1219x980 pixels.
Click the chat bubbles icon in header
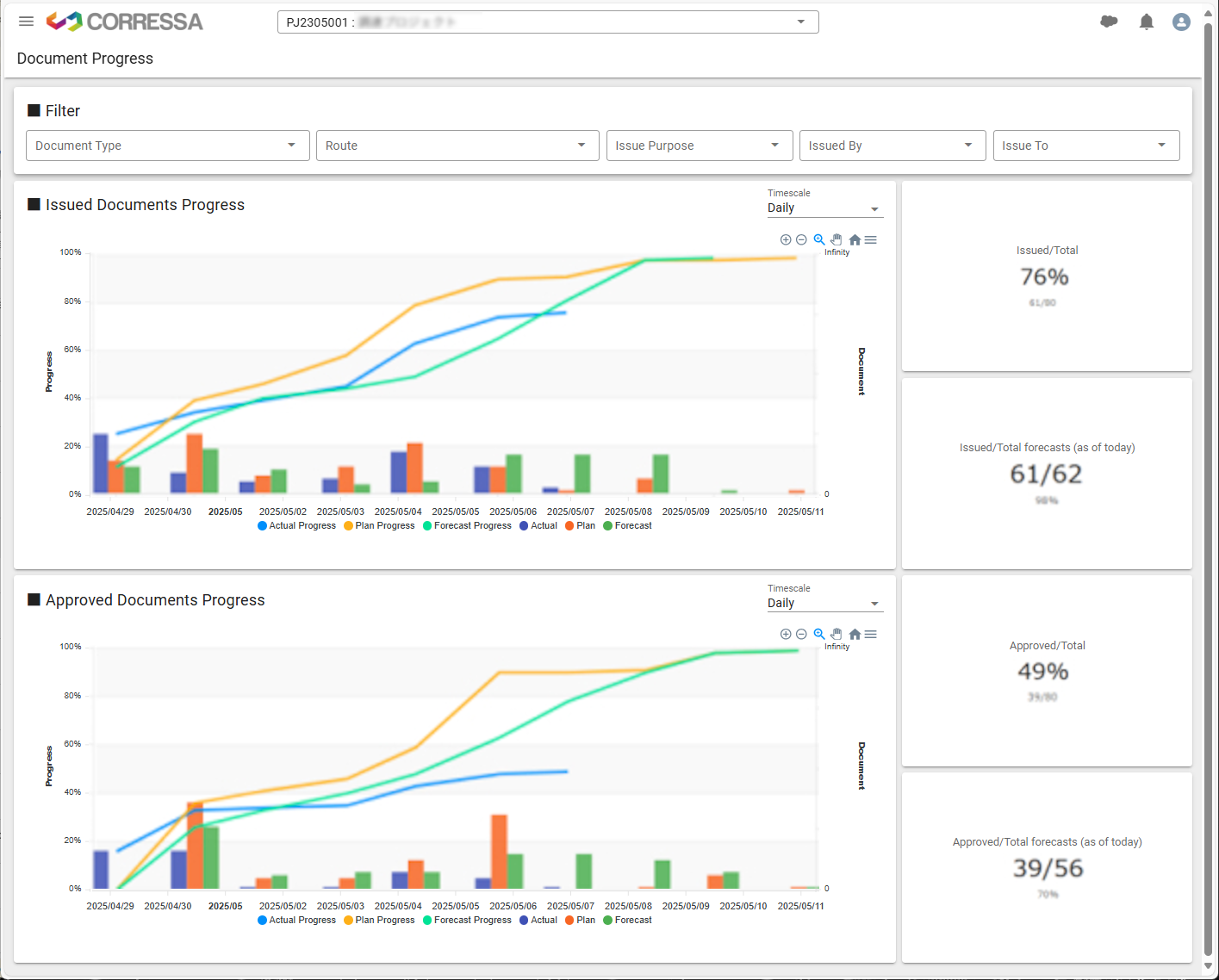[x=1109, y=22]
